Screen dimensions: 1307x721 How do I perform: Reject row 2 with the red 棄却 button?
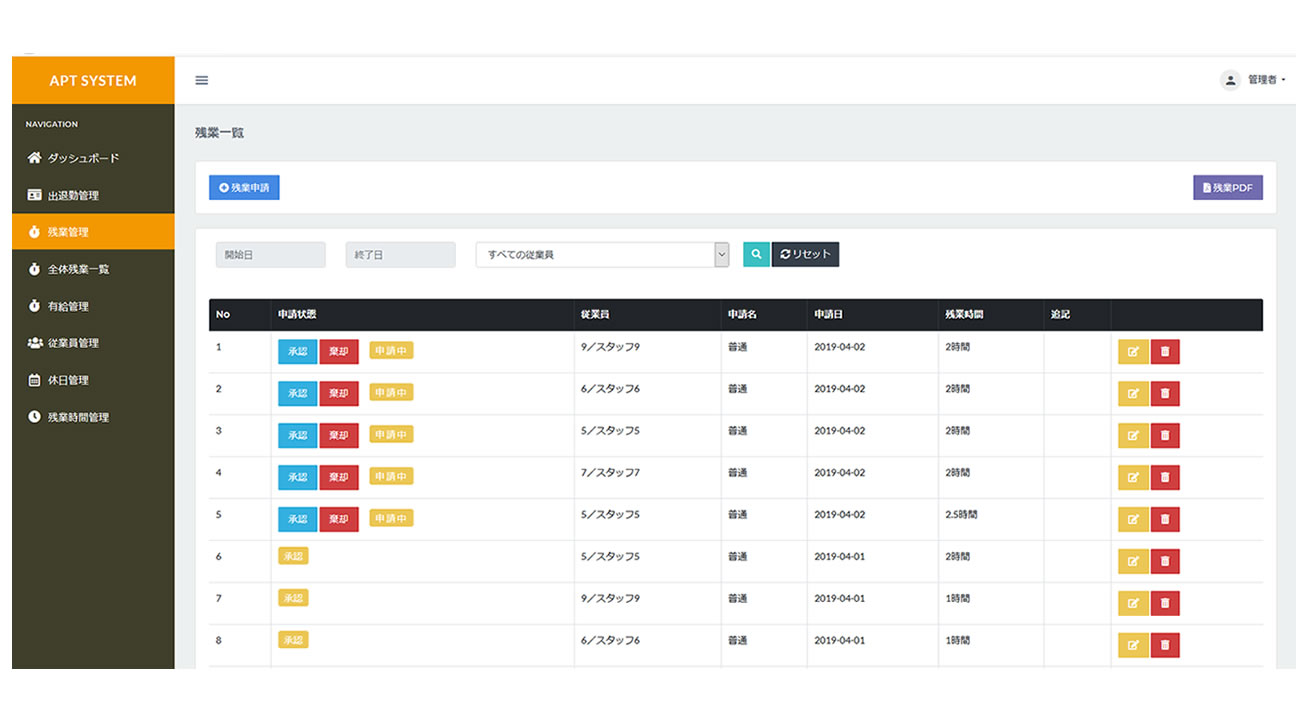pos(339,394)
